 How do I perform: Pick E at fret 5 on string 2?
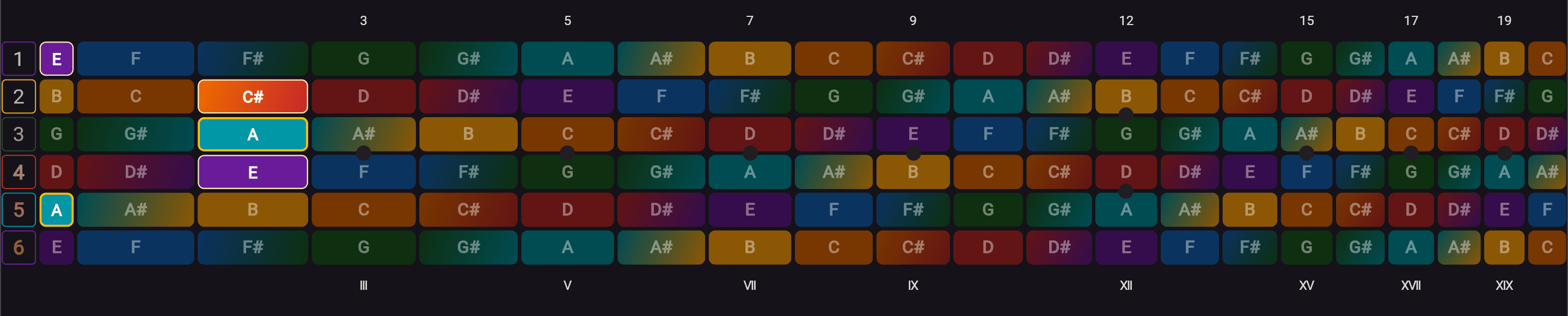[567, 97]
